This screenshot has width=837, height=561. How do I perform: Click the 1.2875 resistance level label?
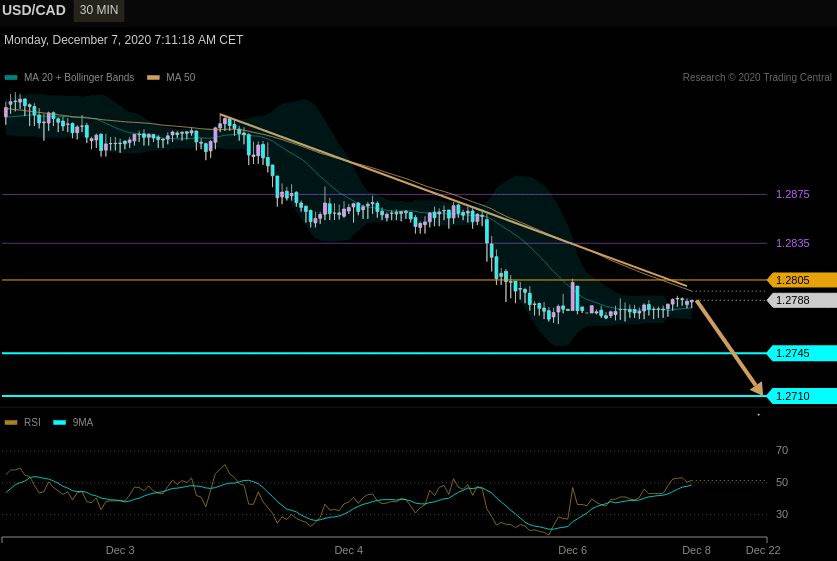pos(793,194)
